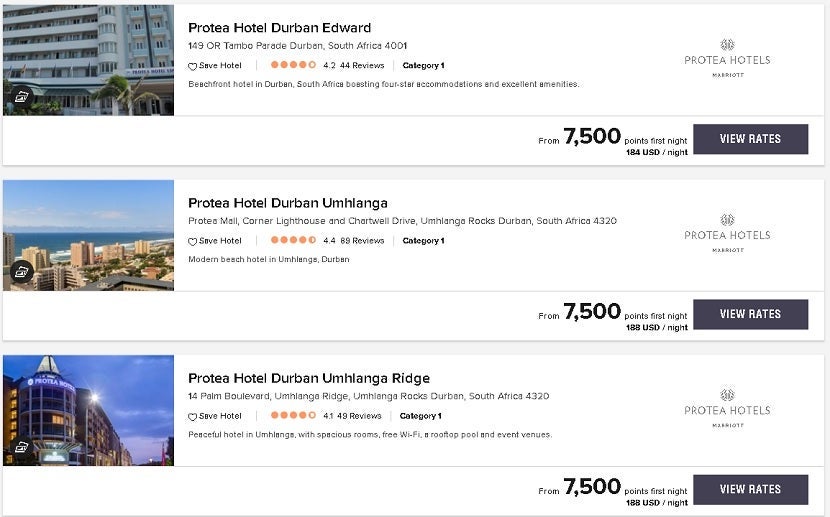830x517 pixels.
Task: Click the Protea Hotels logo in Umhlanga Ridge card
Action: pos(727,408)
